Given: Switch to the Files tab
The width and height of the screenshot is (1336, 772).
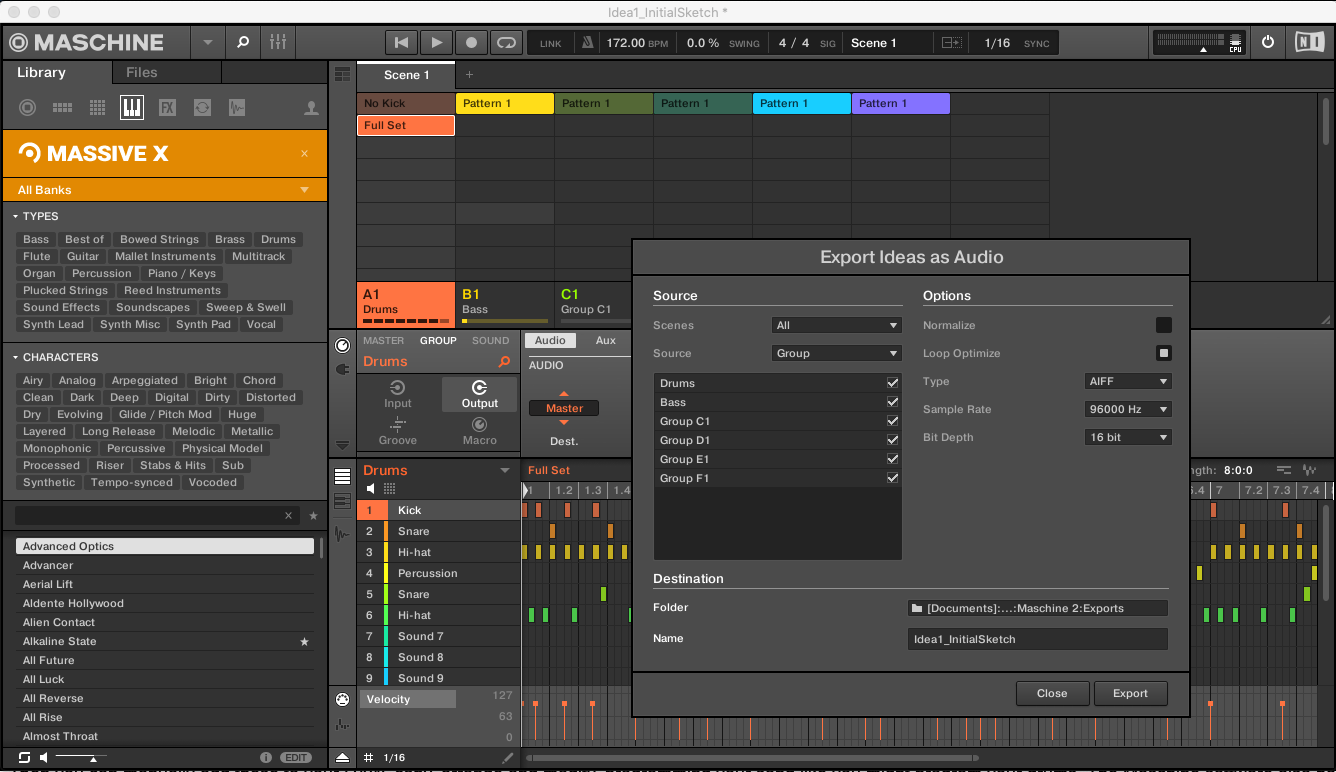Looking at the screenshot, I should pyautogui.click(x=142, y=72).
